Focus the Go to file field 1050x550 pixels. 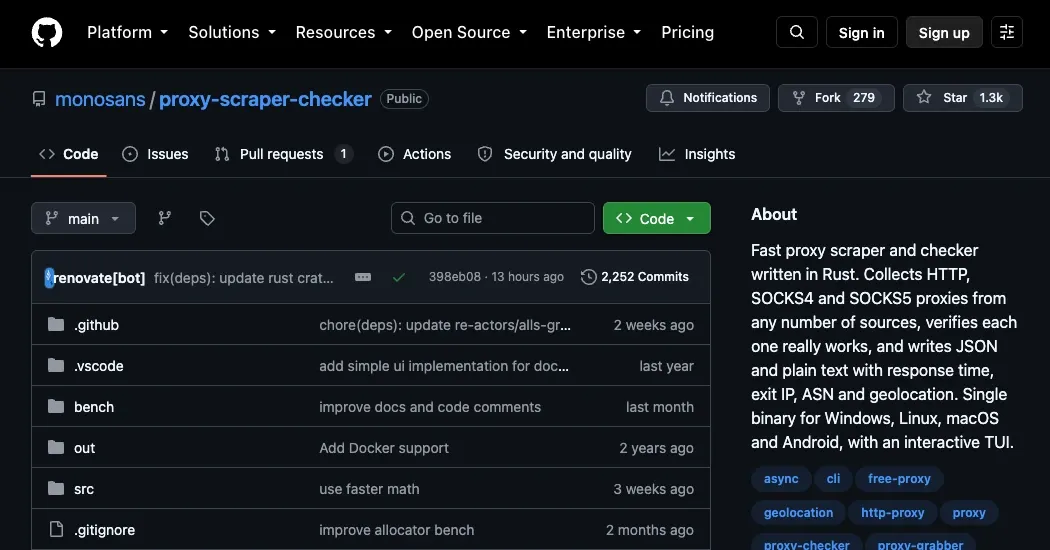[493, 218]
